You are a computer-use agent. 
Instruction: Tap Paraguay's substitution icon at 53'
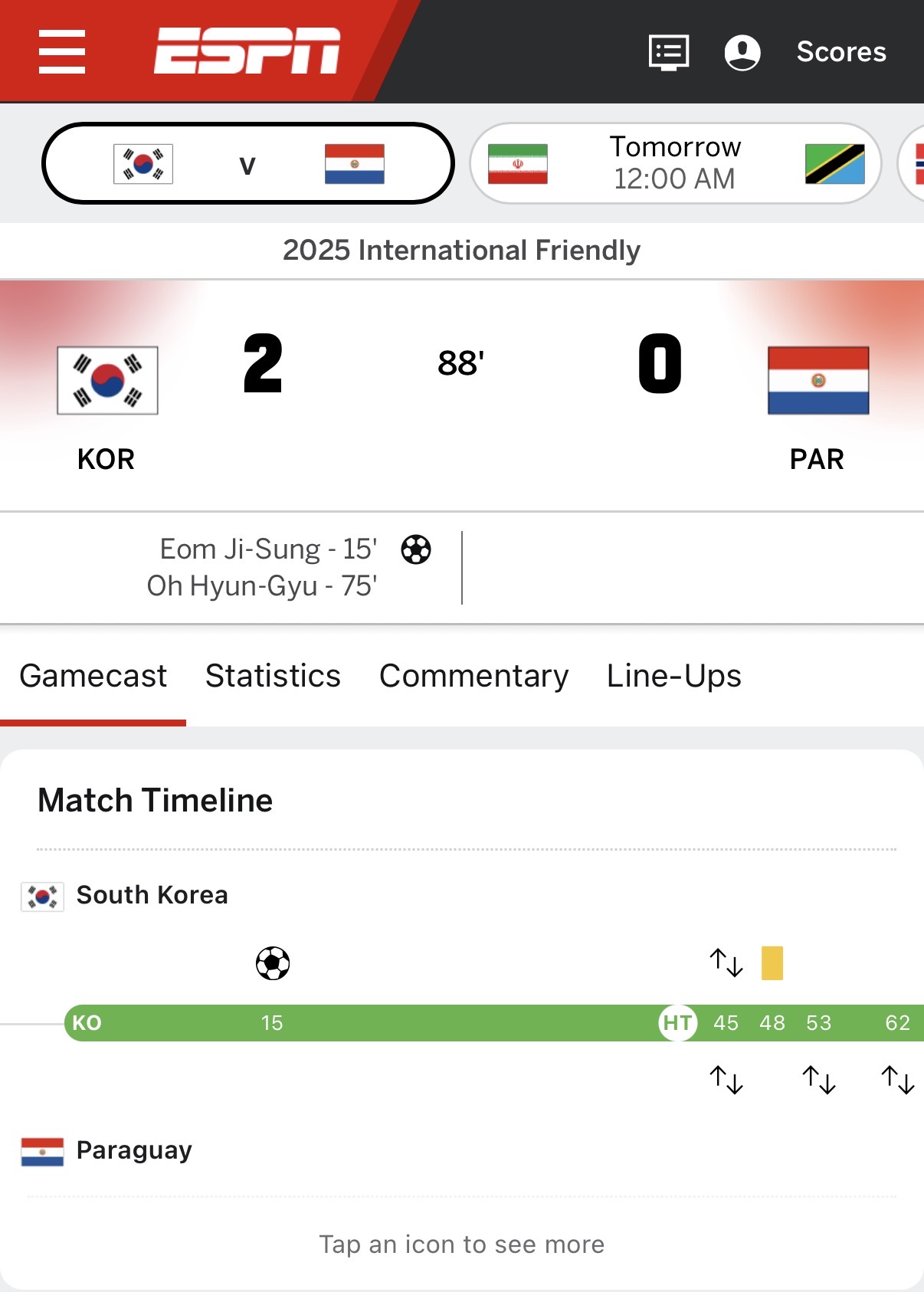click(819, 1080)
